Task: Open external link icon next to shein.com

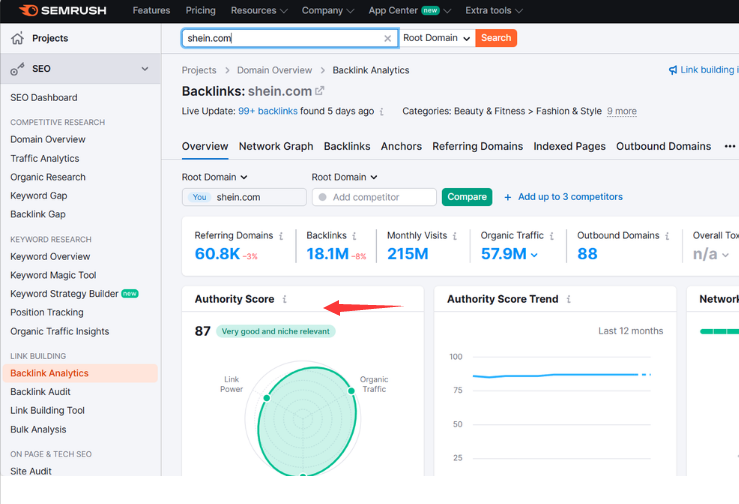Action: point(320,91)
